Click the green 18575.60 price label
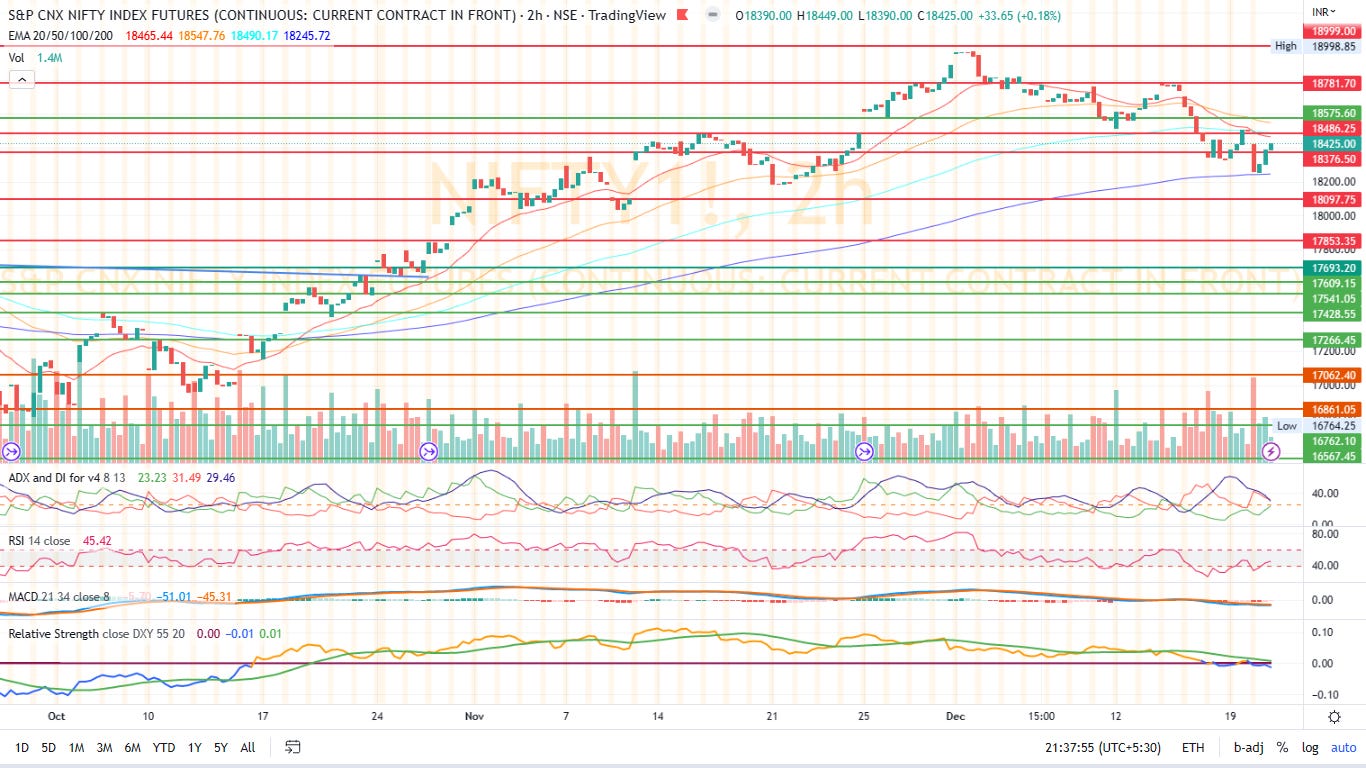This screenshot has width=1366, height=768. pos(1334,114)
